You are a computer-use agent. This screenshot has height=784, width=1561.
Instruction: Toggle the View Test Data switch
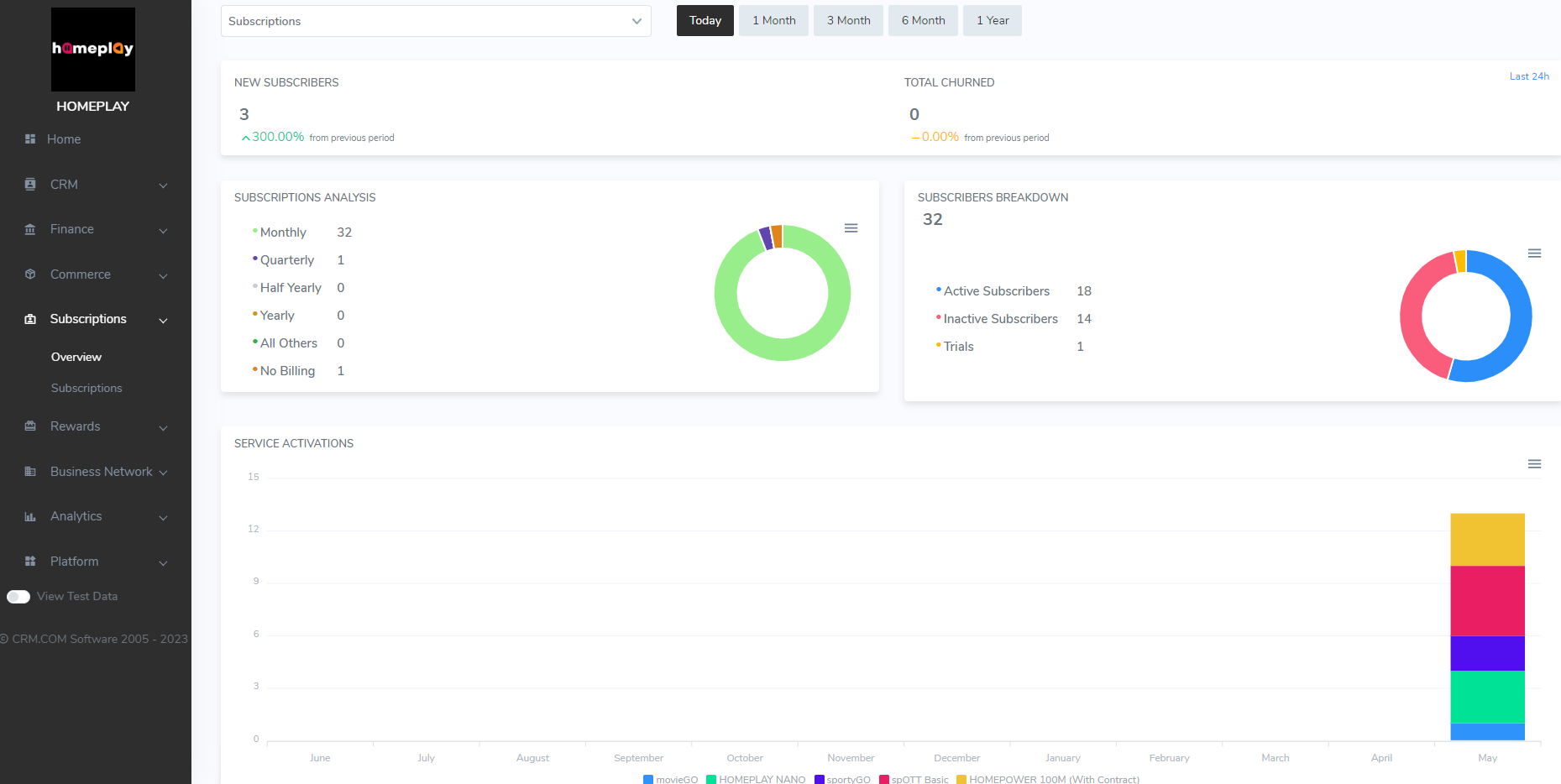tap(18, 597)
